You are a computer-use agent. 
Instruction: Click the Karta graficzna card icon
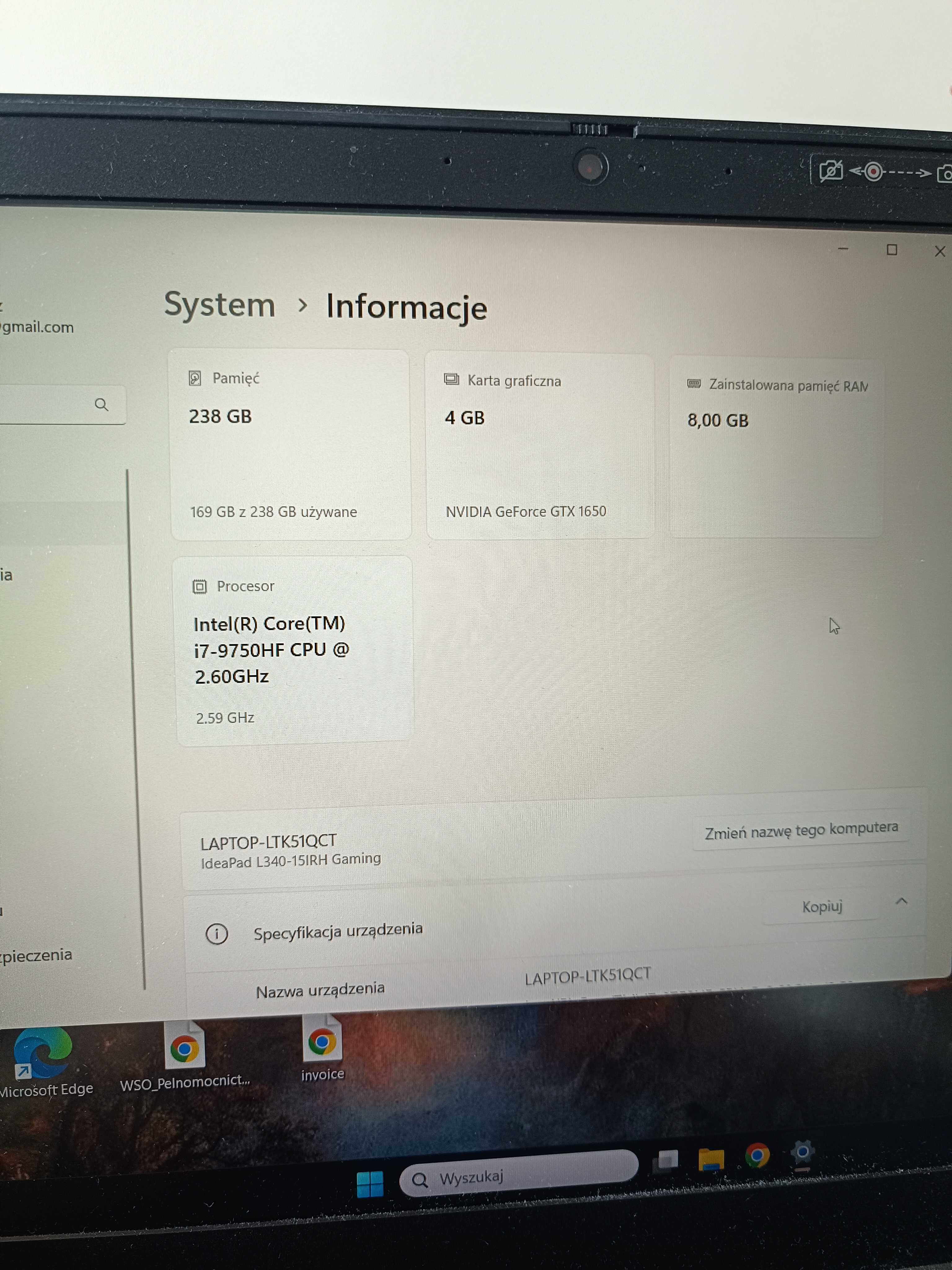point(452,379)
